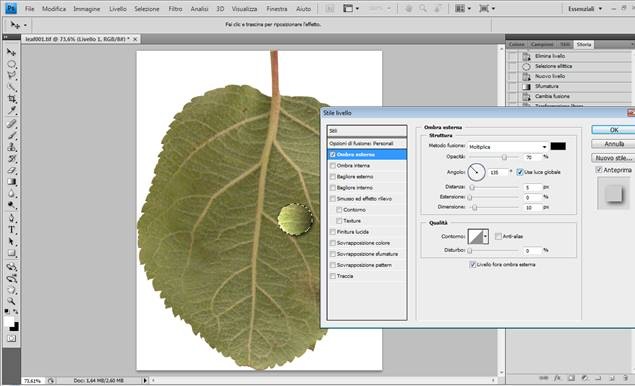Open the View Extras dropdown
Screen dimensions: 635x386
tap(351, 9)
